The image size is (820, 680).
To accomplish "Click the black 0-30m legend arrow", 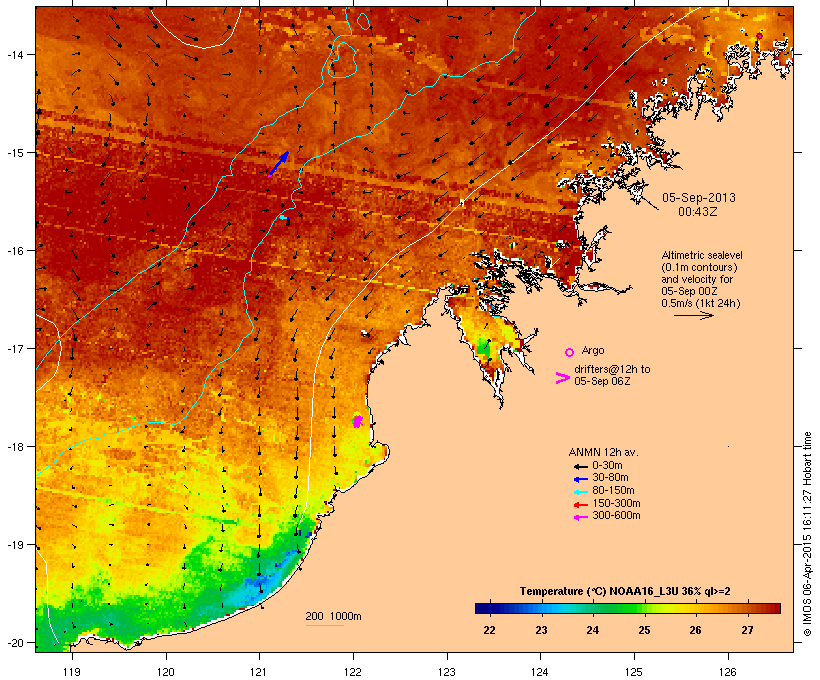I will pos(580,466).
